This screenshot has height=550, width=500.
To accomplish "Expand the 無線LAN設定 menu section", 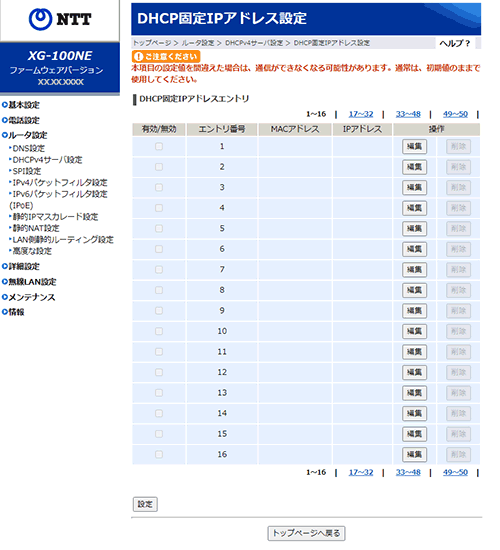I will pyautogui.click(x=29, y=282).
